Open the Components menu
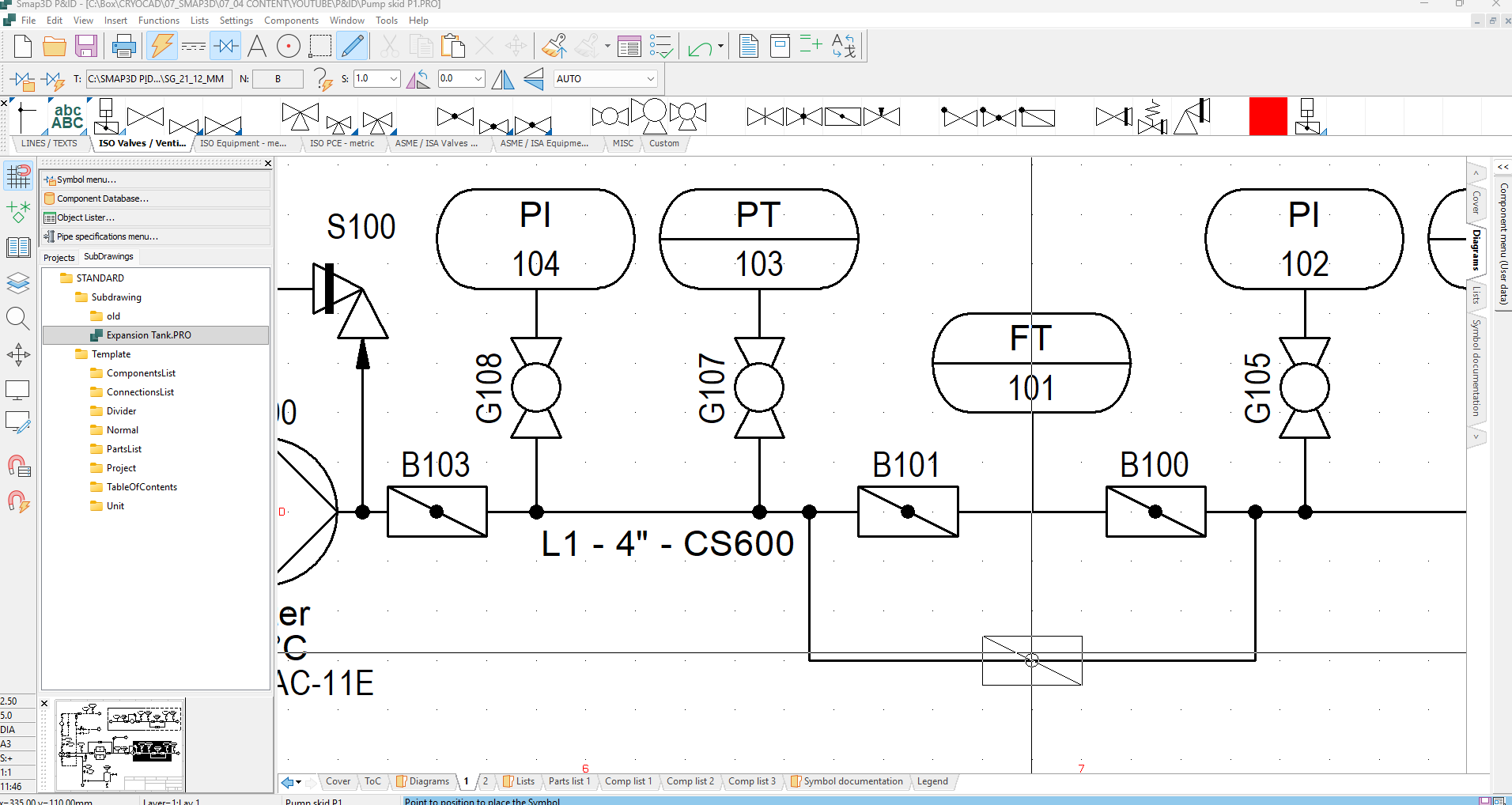The image size is (1512, 805). tap(291, 21)
